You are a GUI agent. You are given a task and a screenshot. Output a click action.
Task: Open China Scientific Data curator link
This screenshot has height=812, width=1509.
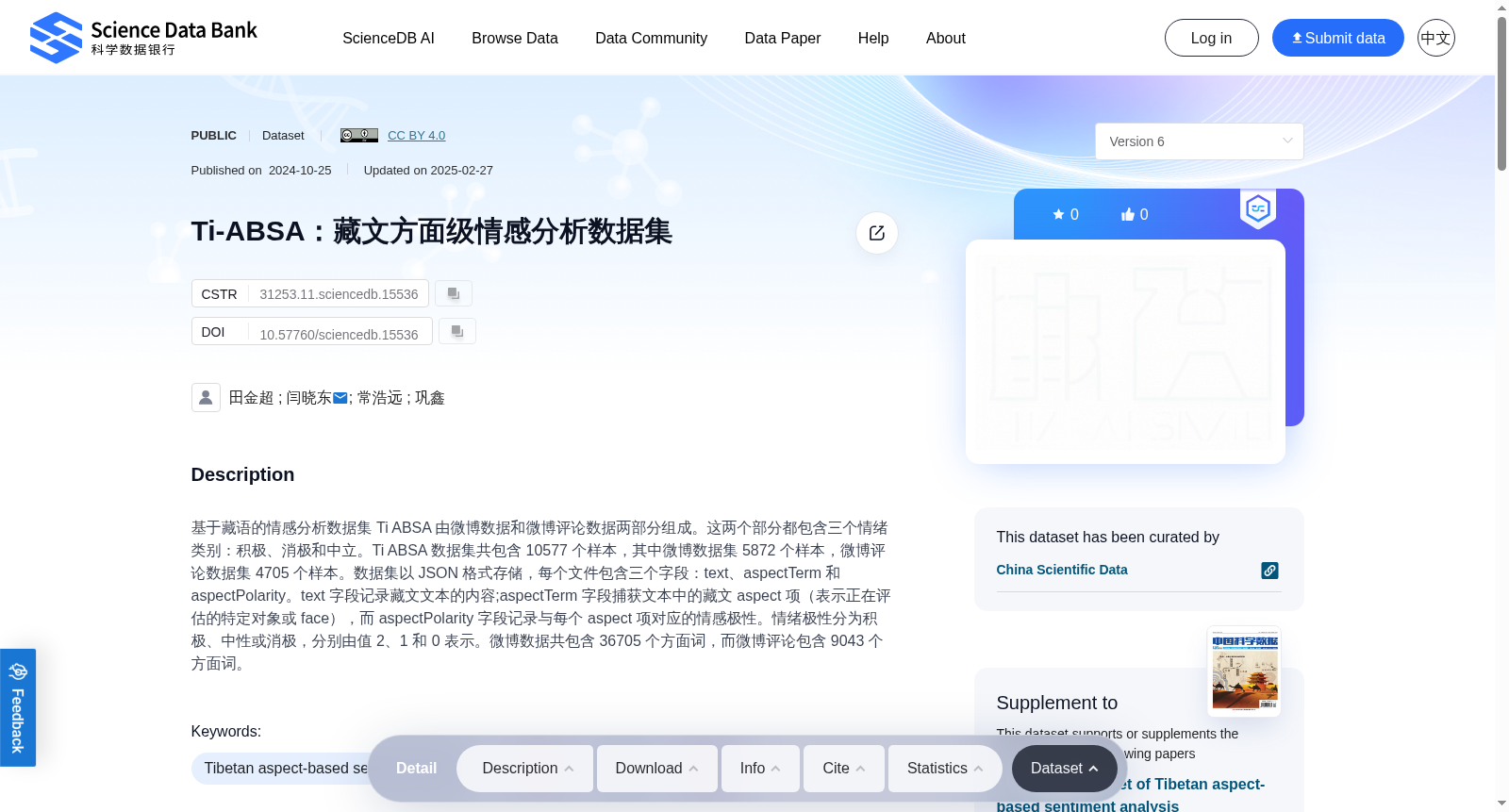pyautogui.click(x=1062, y=570)
